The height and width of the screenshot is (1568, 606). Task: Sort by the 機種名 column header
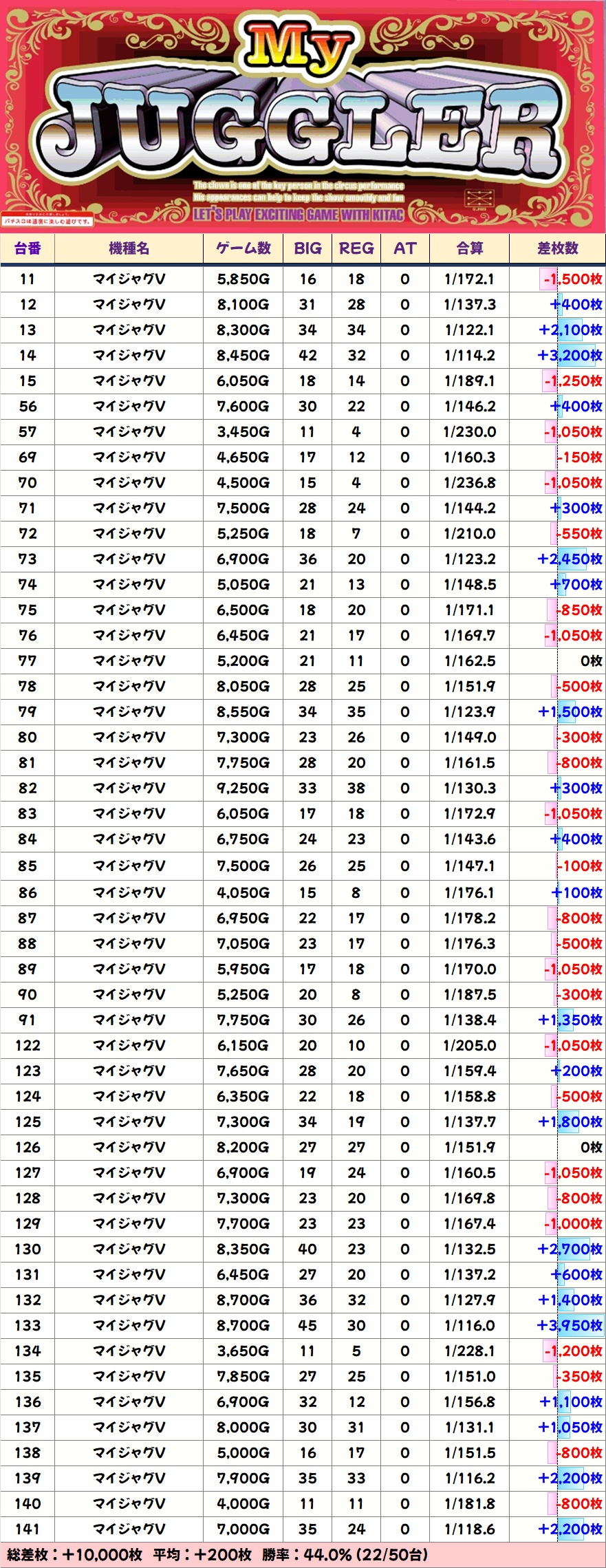pyautogui.click(x=129, y=248)
